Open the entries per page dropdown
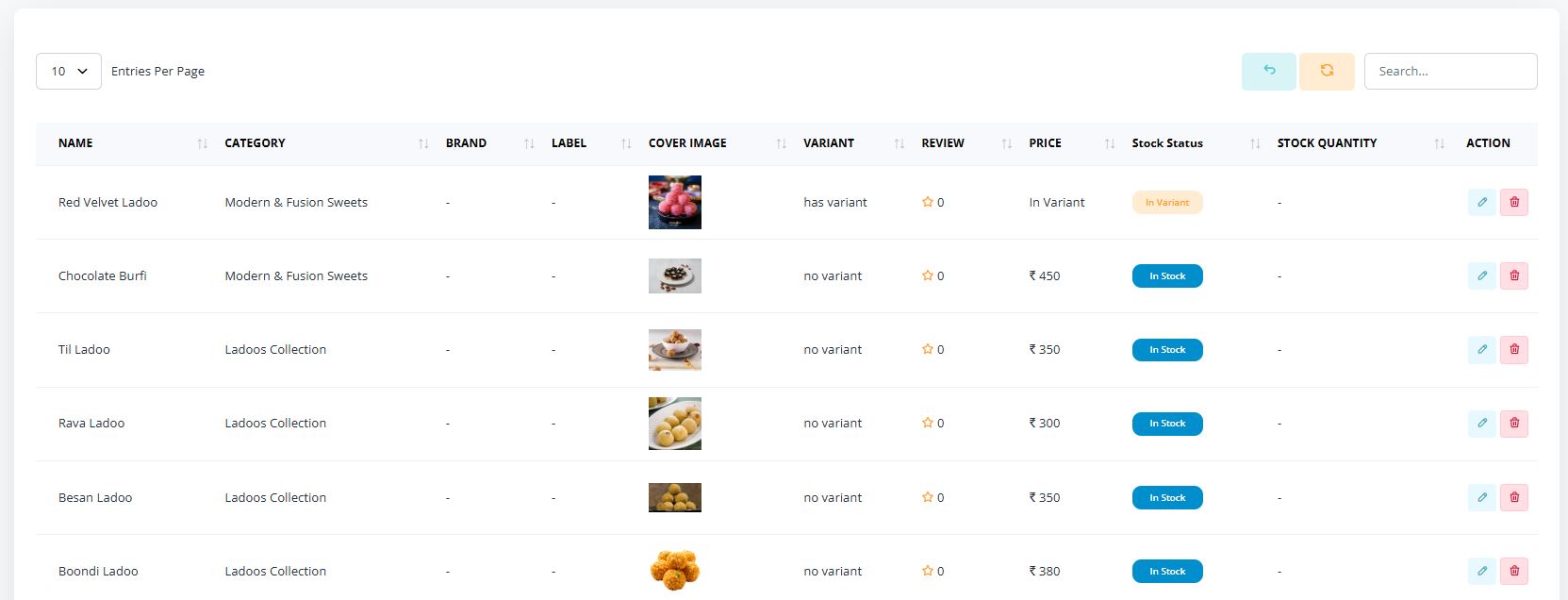This screenshot has width=1568, height=600. point(69,71)
